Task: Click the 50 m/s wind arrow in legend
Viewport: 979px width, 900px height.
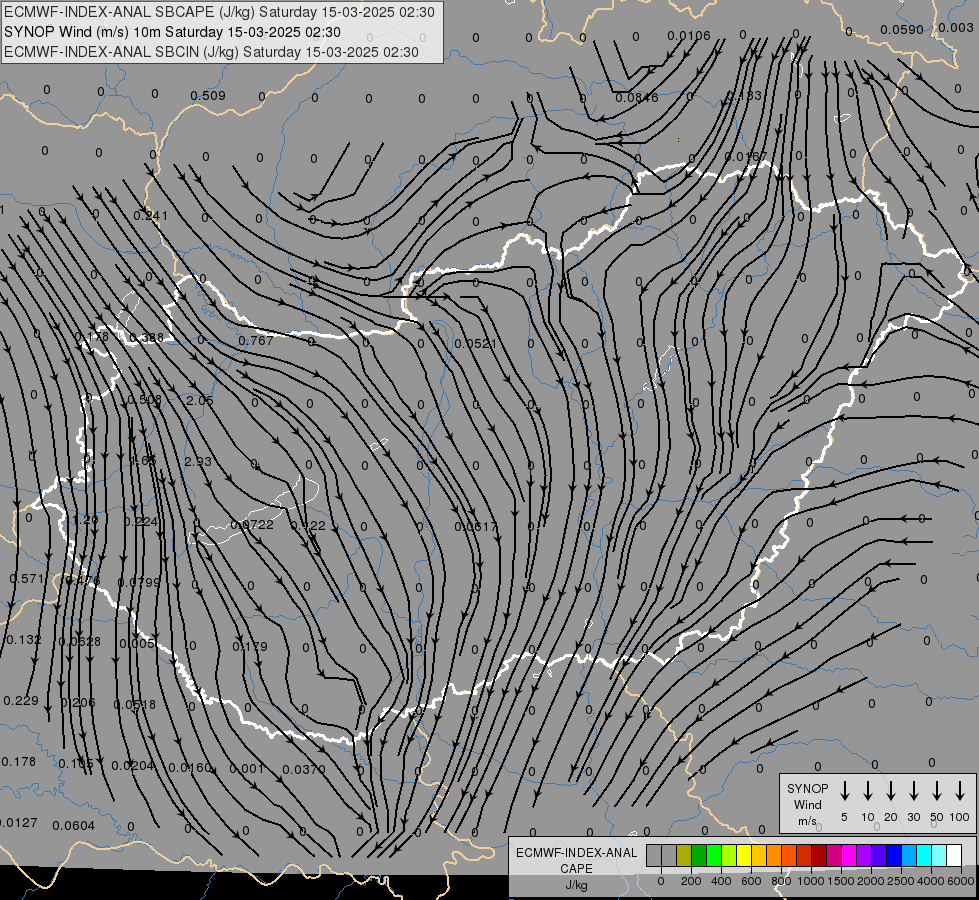Action: (937, 791)
